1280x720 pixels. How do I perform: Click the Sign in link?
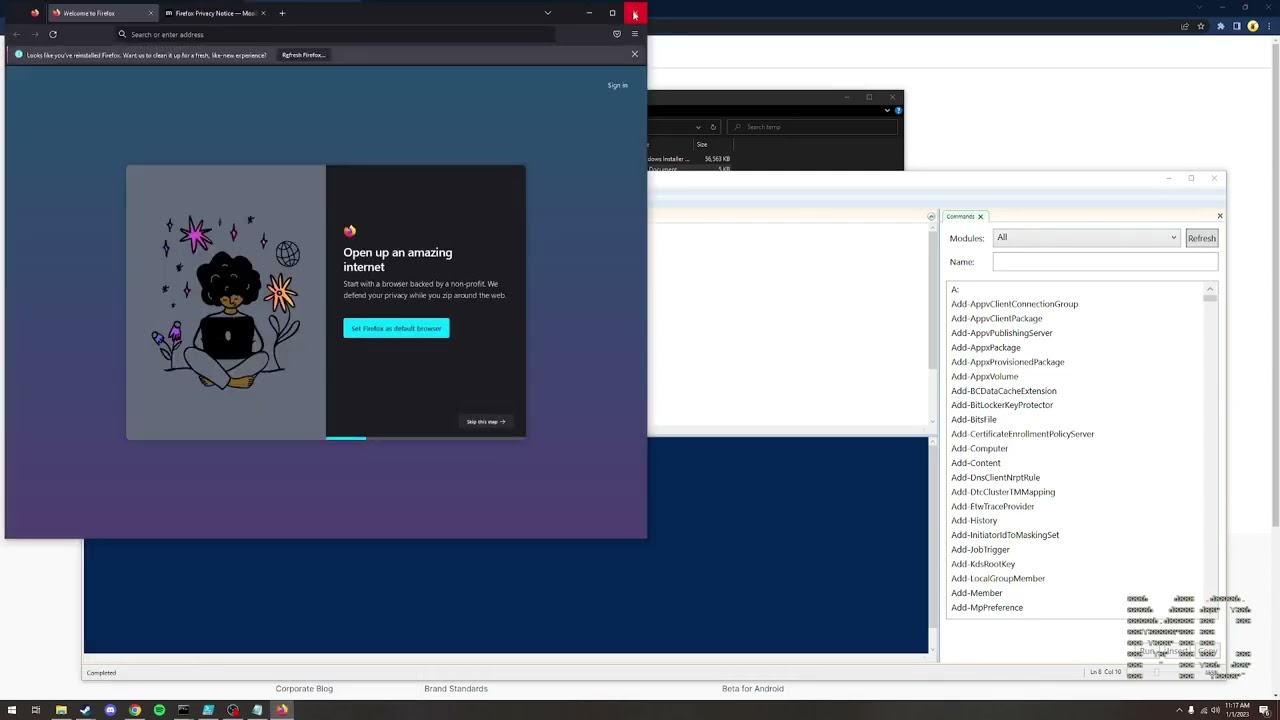click(617, 85)
